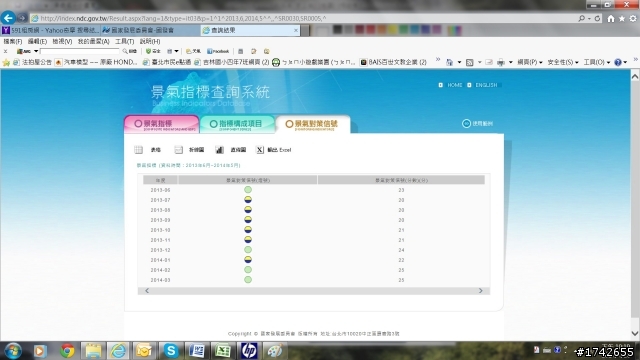The width and height of the screenshot is (640, 360).
Task: Click inside the toolbar search input field
Action: pos(80,51)
